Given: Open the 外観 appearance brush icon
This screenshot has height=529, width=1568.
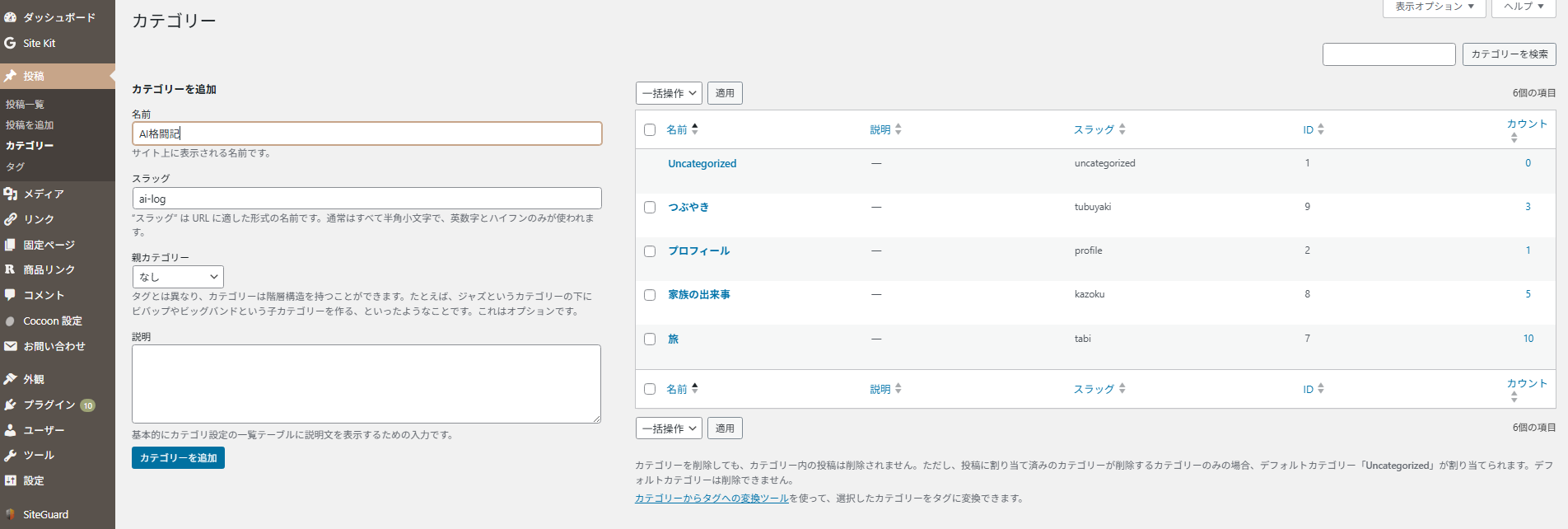Looking at the screenshot, I should [x=11, y=379].
